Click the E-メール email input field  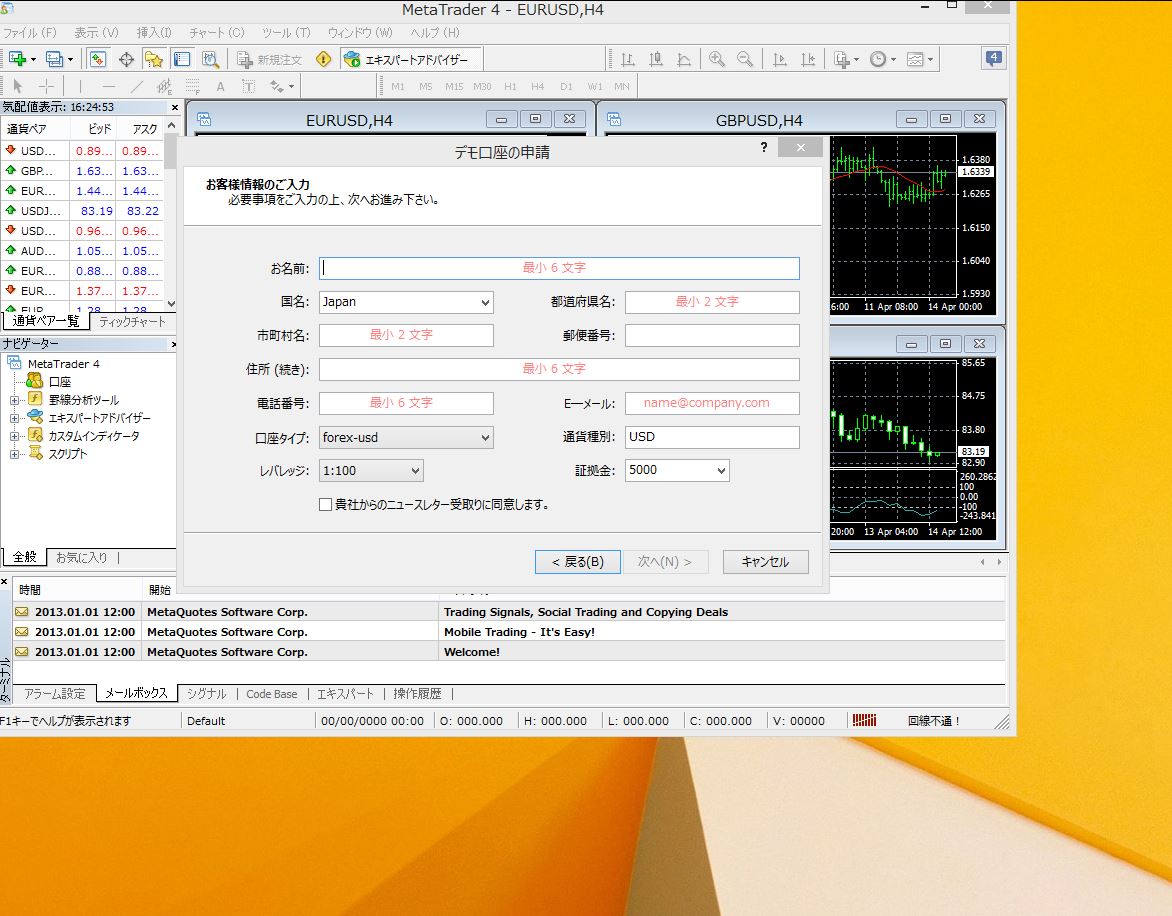[x=712, y=403]
